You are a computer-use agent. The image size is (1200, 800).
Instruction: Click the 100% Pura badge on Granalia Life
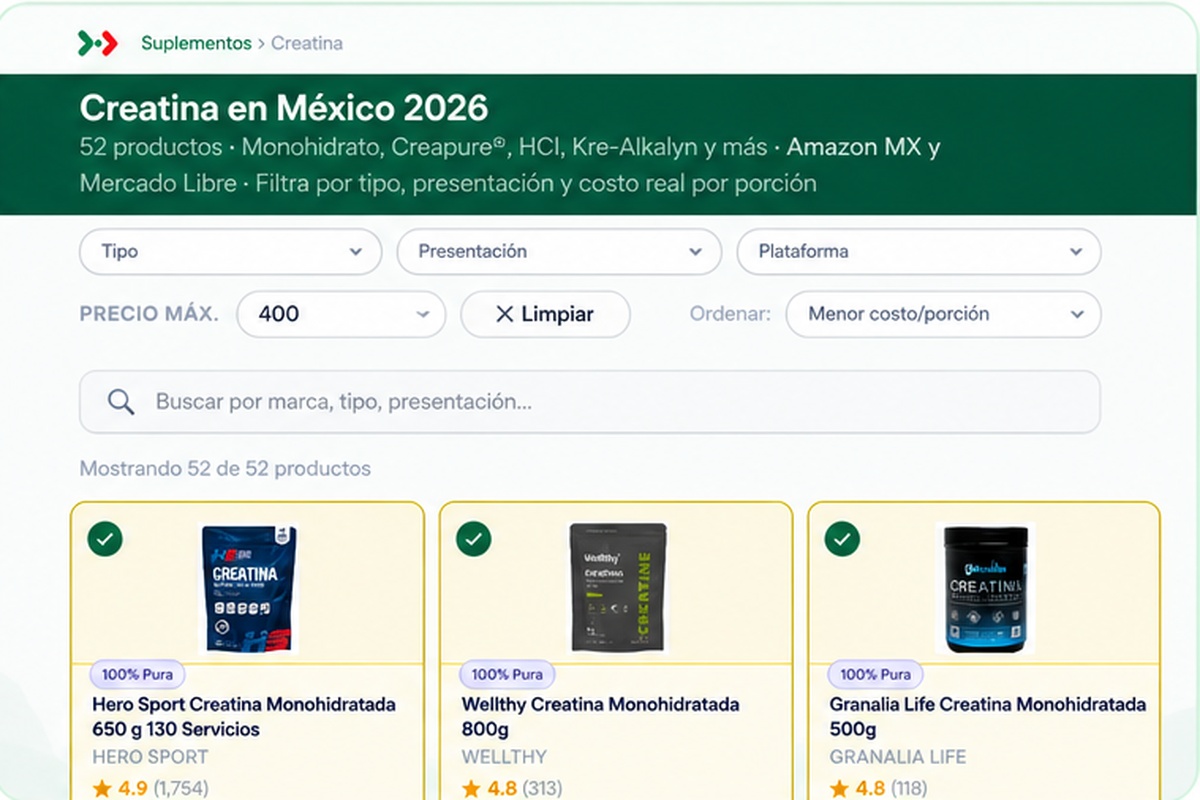click(876, 675)
